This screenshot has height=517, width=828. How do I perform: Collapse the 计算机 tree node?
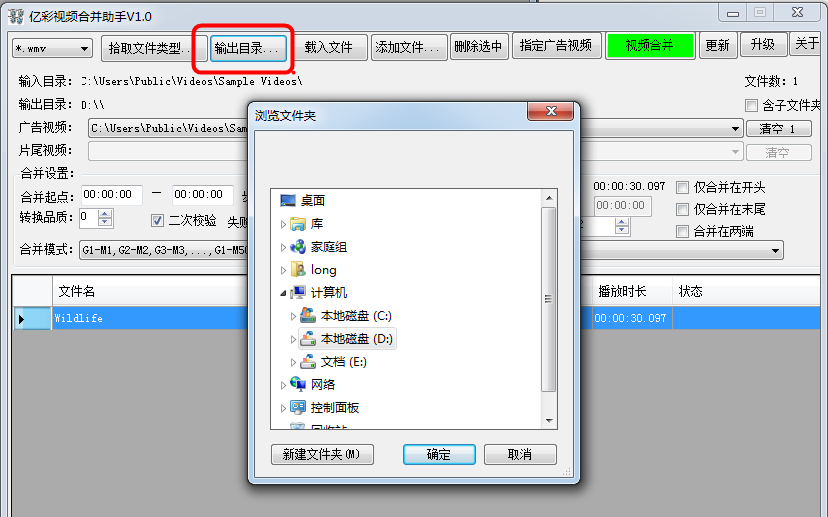[x=283, y=293]
